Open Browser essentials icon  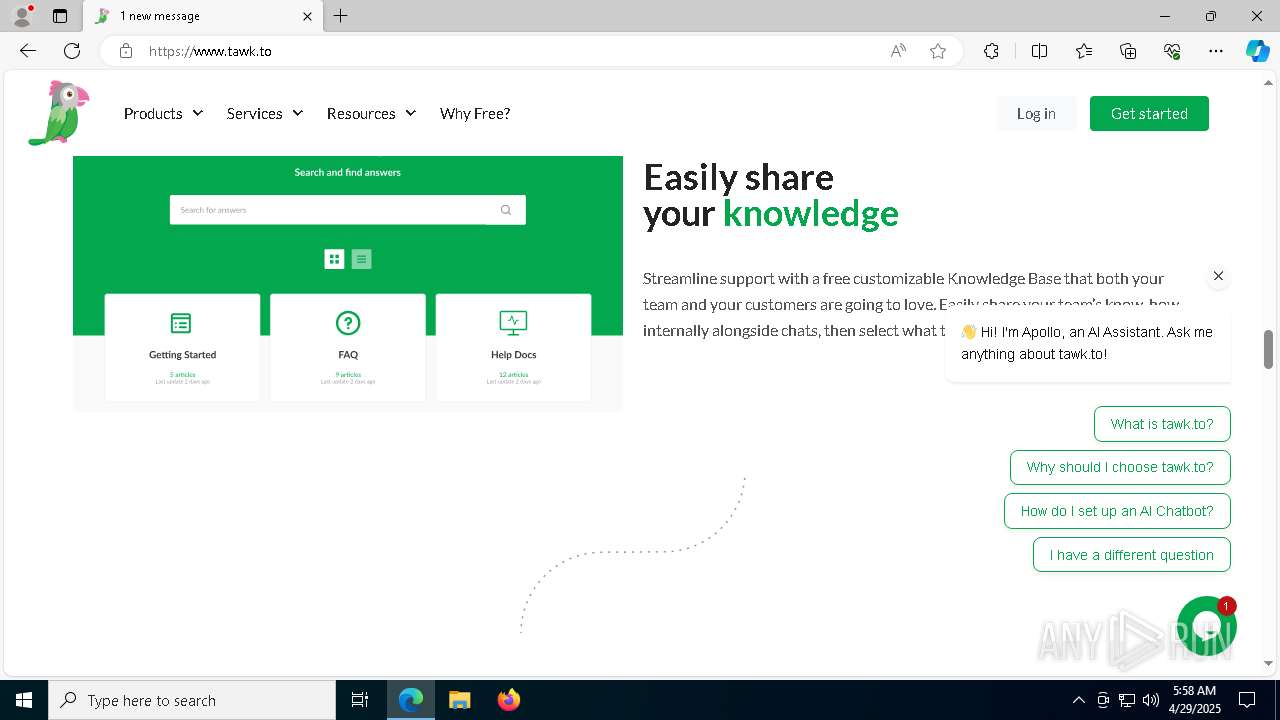tap(1172, 51)
